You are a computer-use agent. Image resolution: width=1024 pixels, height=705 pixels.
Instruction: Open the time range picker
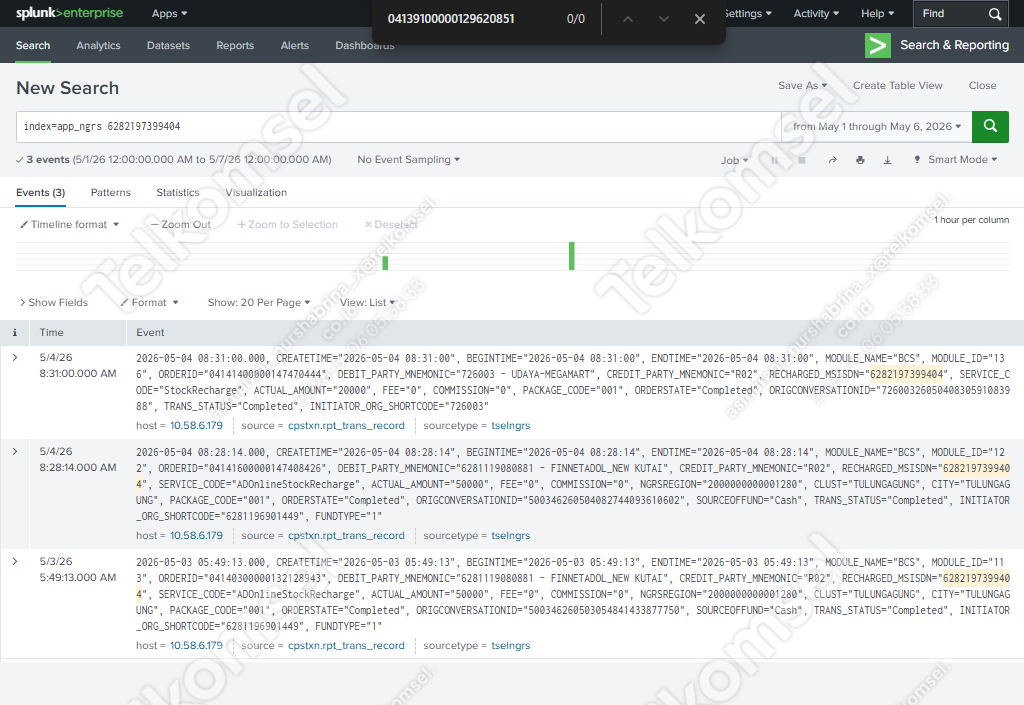[876, 127]
